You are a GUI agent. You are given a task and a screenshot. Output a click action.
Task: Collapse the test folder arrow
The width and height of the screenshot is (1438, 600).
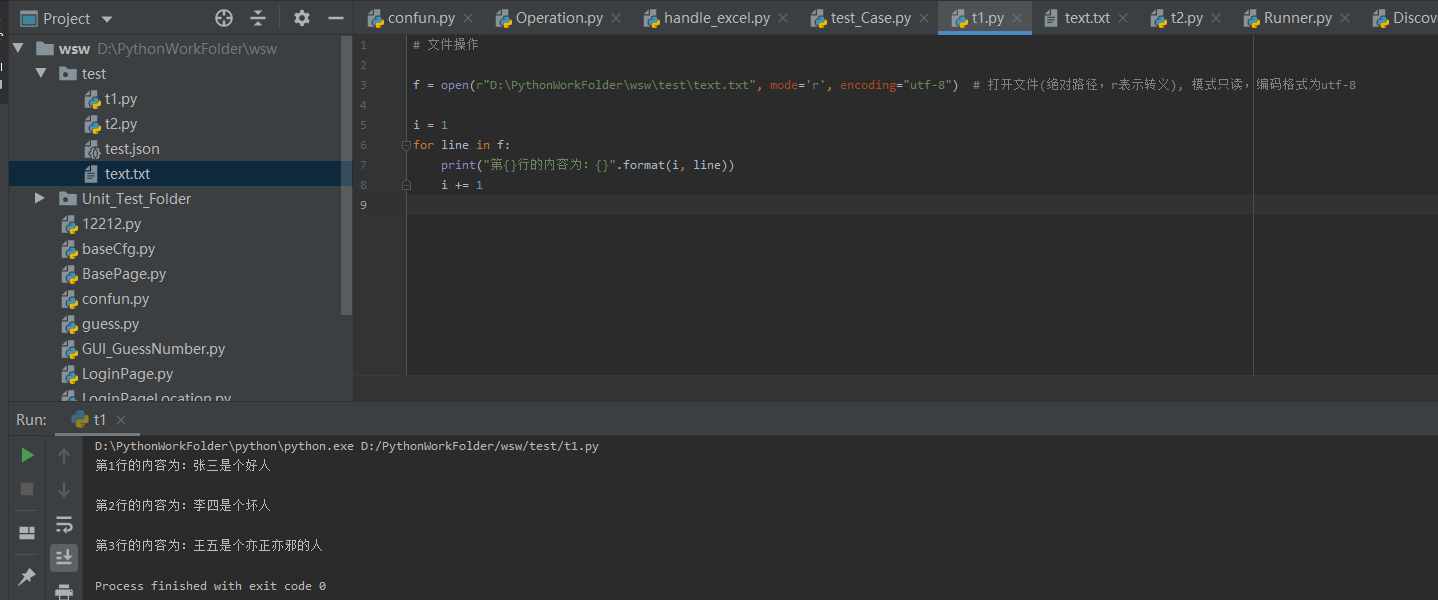click(x=41, y=73)
